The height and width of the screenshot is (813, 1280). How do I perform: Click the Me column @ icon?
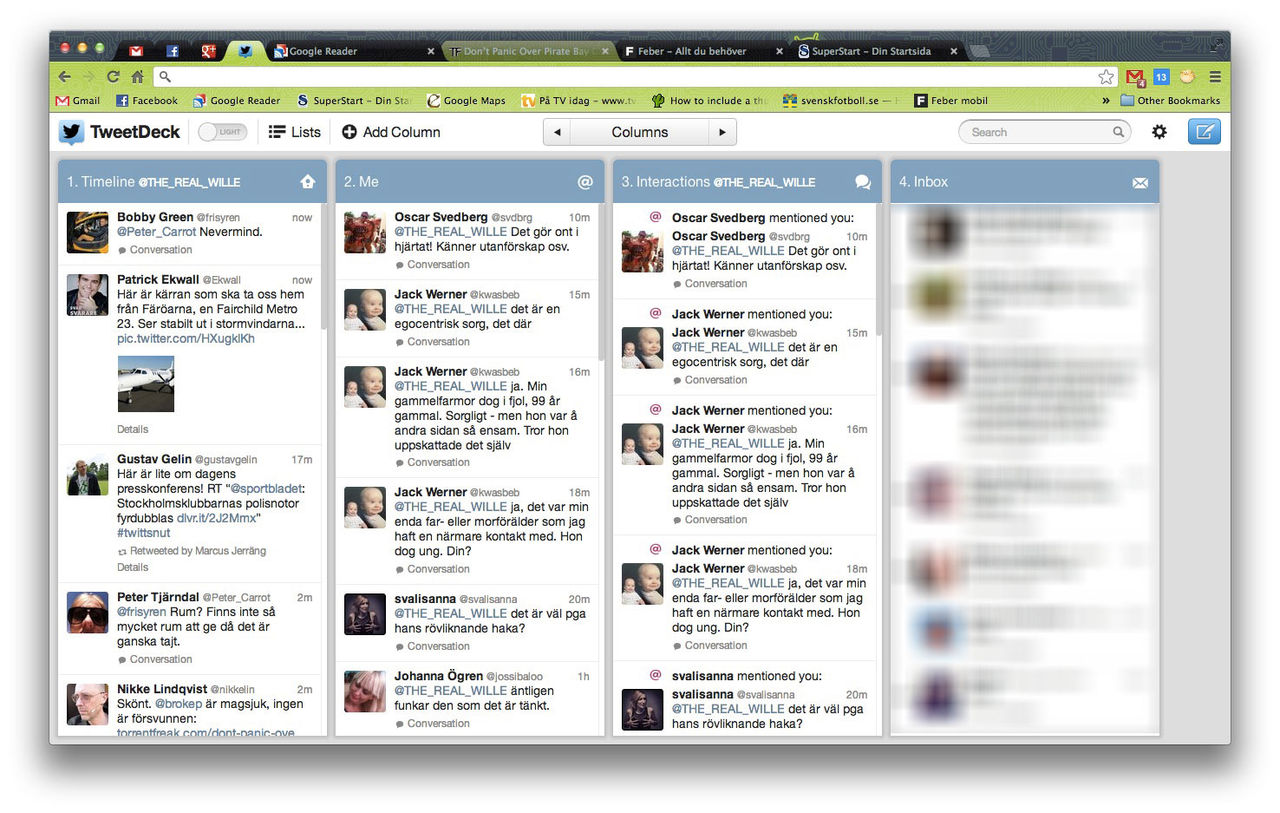tap(585, 182)
